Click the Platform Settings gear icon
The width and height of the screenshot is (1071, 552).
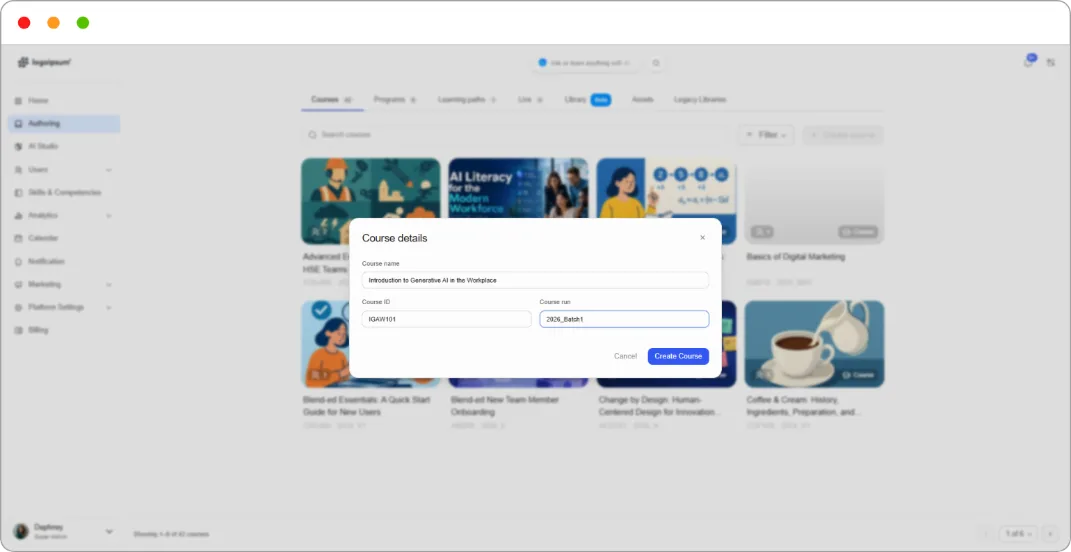[18, 307]
